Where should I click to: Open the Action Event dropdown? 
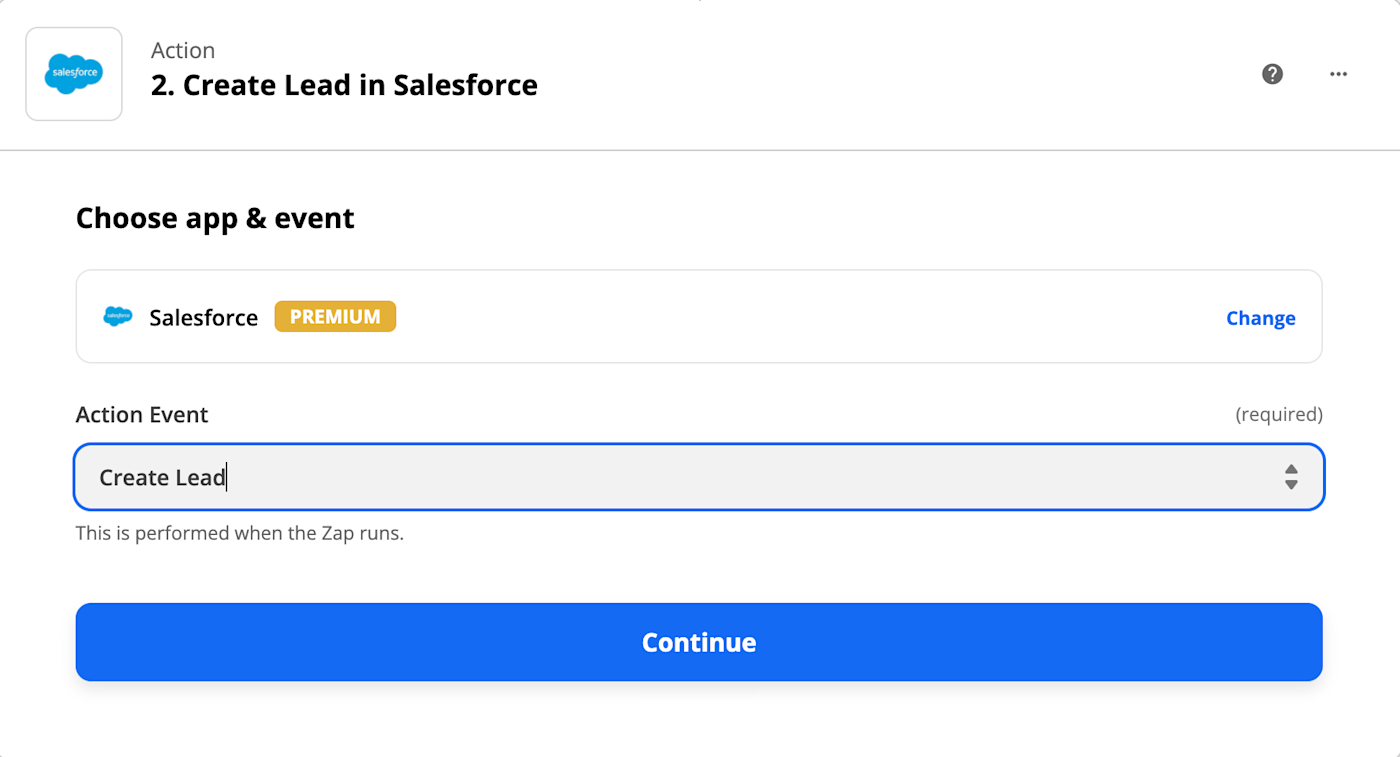698,477
